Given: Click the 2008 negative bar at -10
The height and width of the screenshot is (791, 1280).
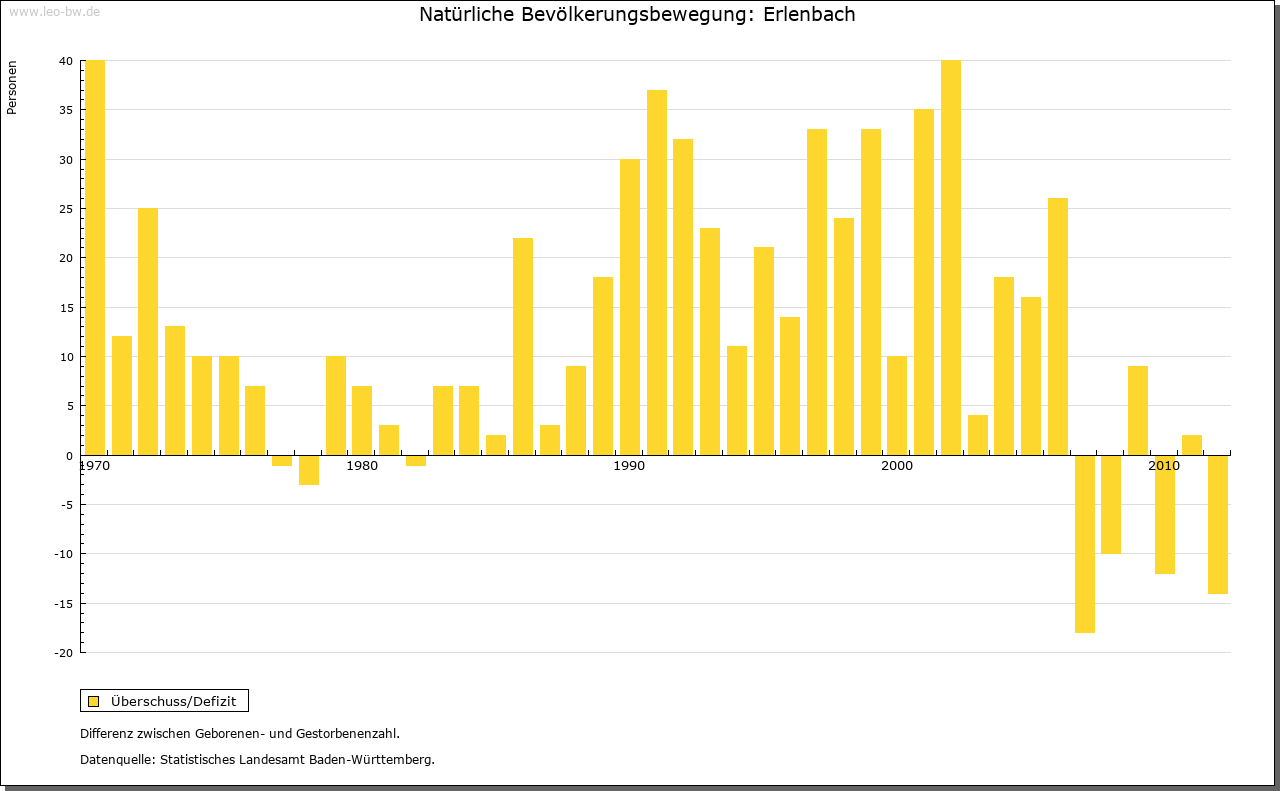Looking at the screenshot, I should (x=1110, y=504).
